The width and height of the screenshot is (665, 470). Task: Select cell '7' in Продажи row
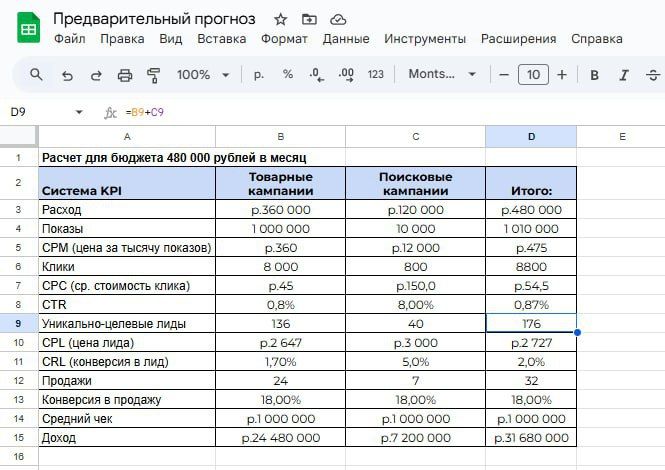point(416,380)
